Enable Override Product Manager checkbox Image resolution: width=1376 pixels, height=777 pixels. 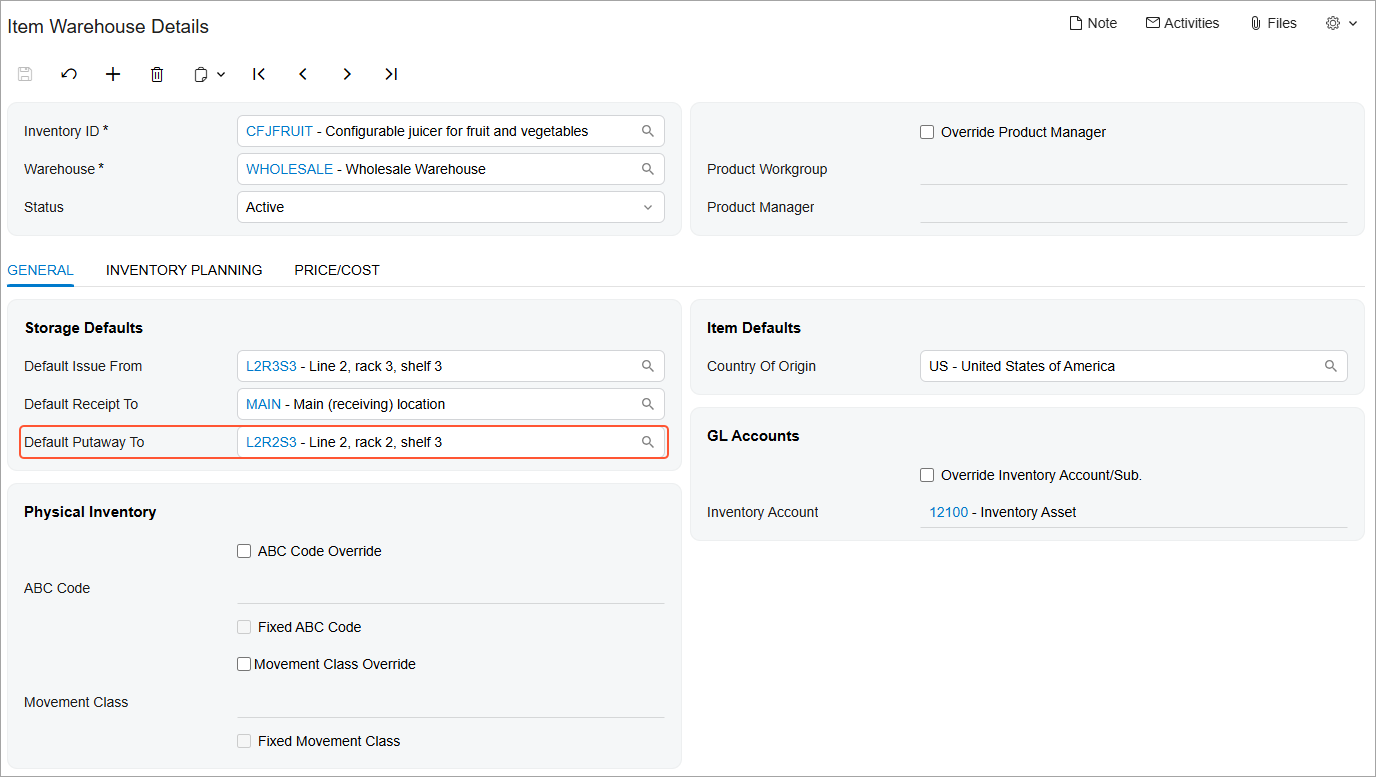click(927, 132)
